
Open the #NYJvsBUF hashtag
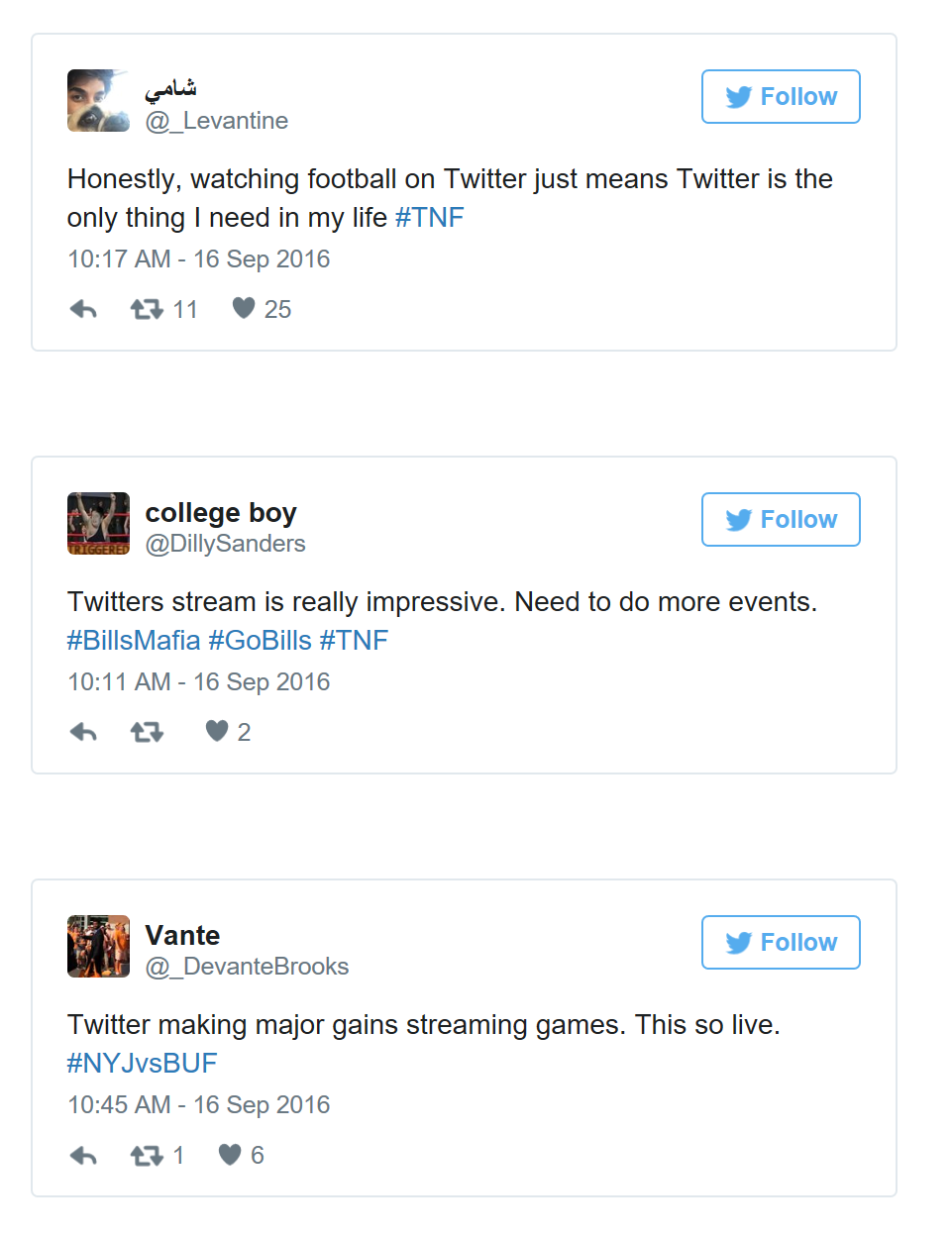pyautogui.click(x=142, y=1064)
